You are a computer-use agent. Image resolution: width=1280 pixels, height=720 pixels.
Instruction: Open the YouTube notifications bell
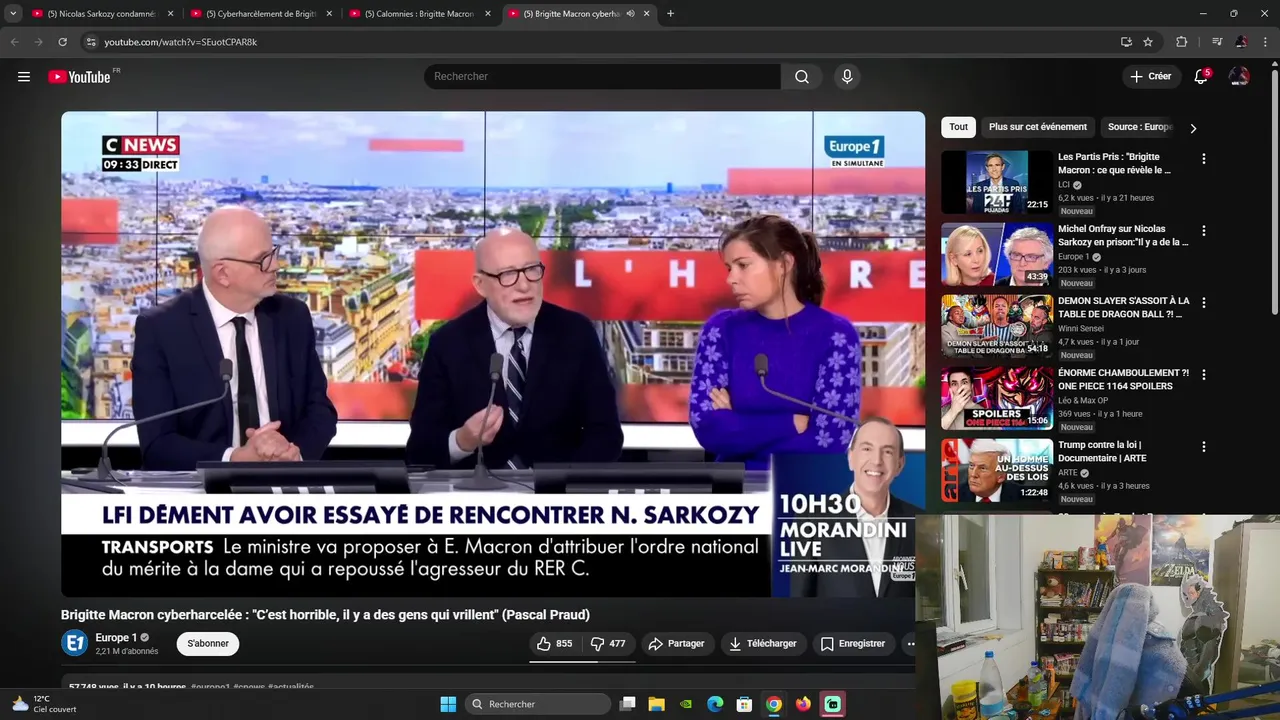point(1201,77)
